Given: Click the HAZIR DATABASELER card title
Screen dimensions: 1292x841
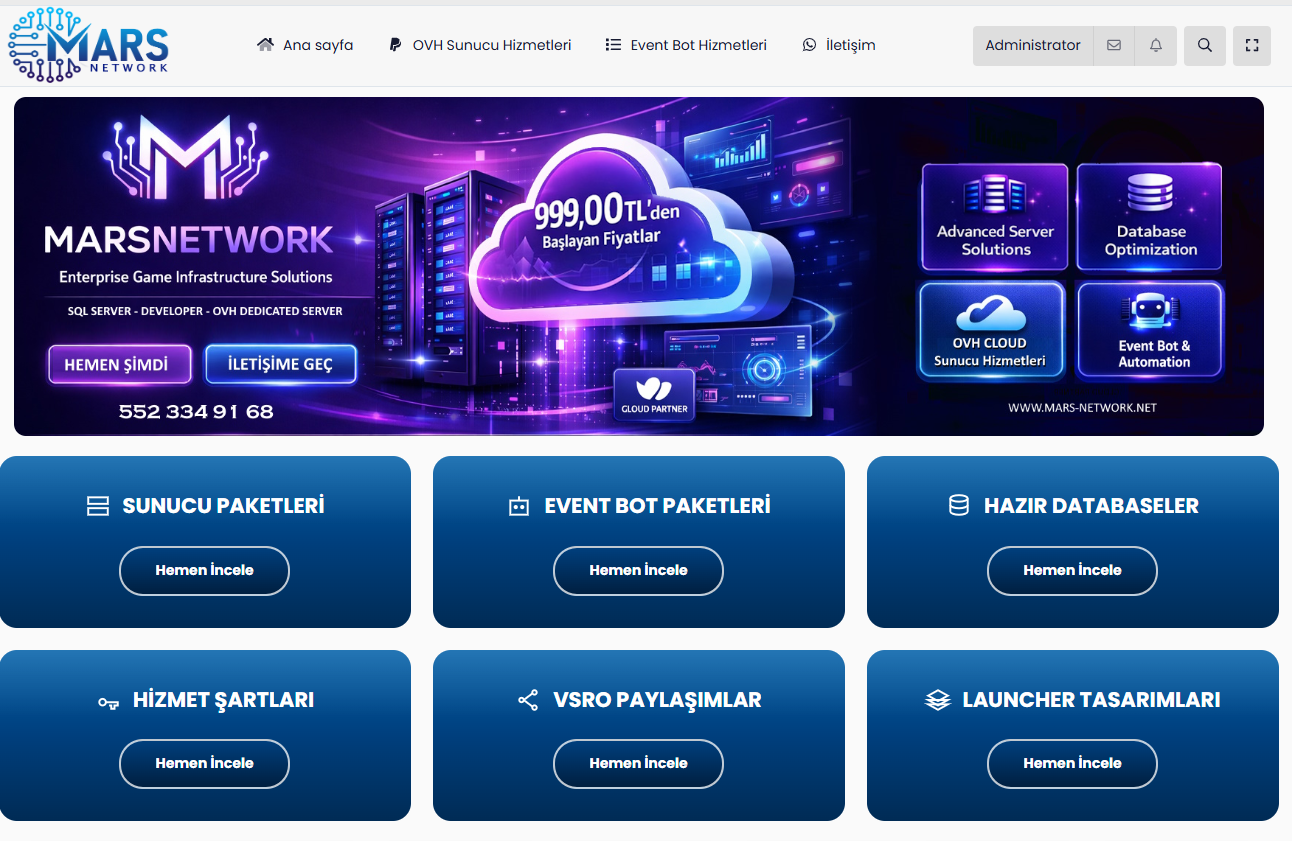Looking at the screenshot, I should tap(1091, 506).
